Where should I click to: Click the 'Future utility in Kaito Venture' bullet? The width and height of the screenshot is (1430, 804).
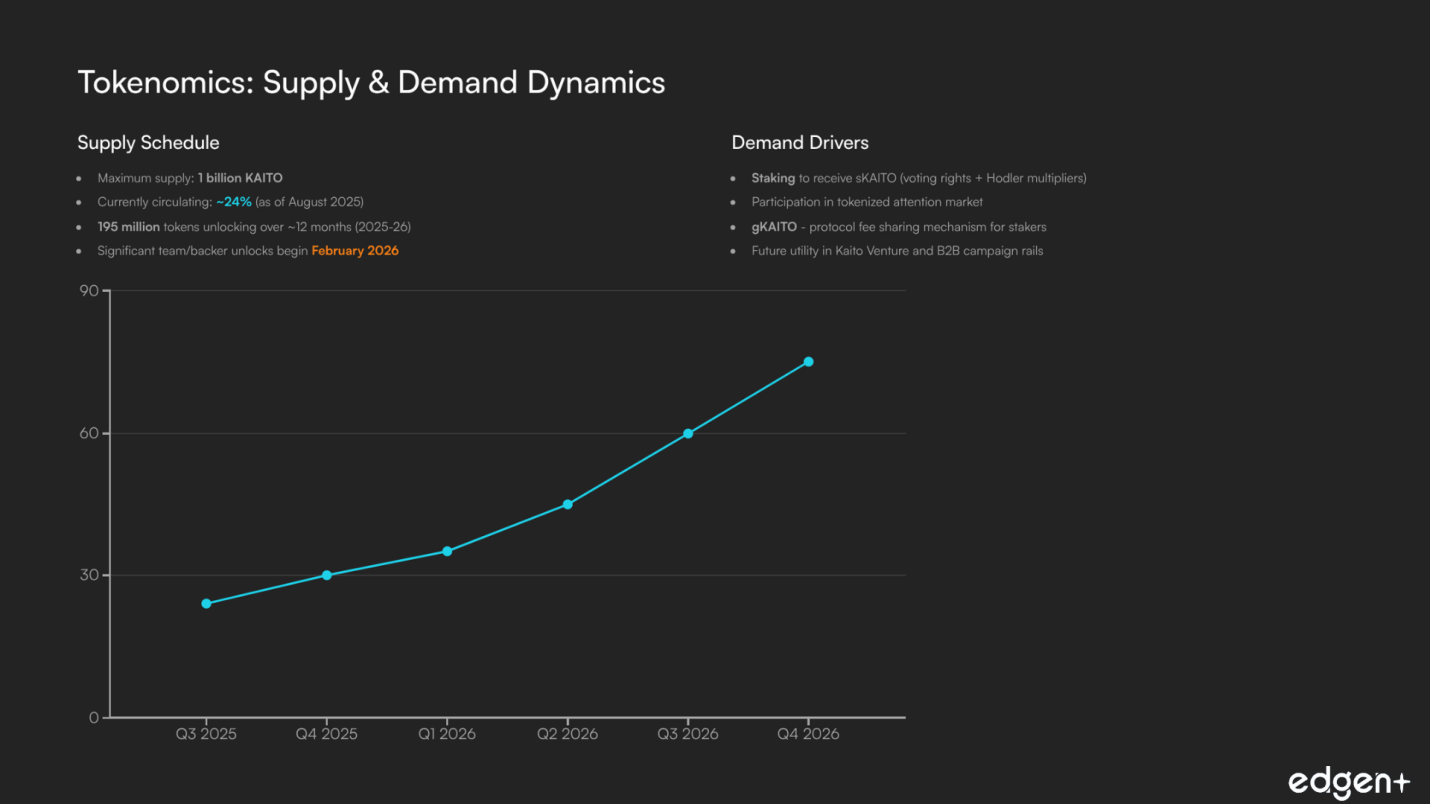897,251
